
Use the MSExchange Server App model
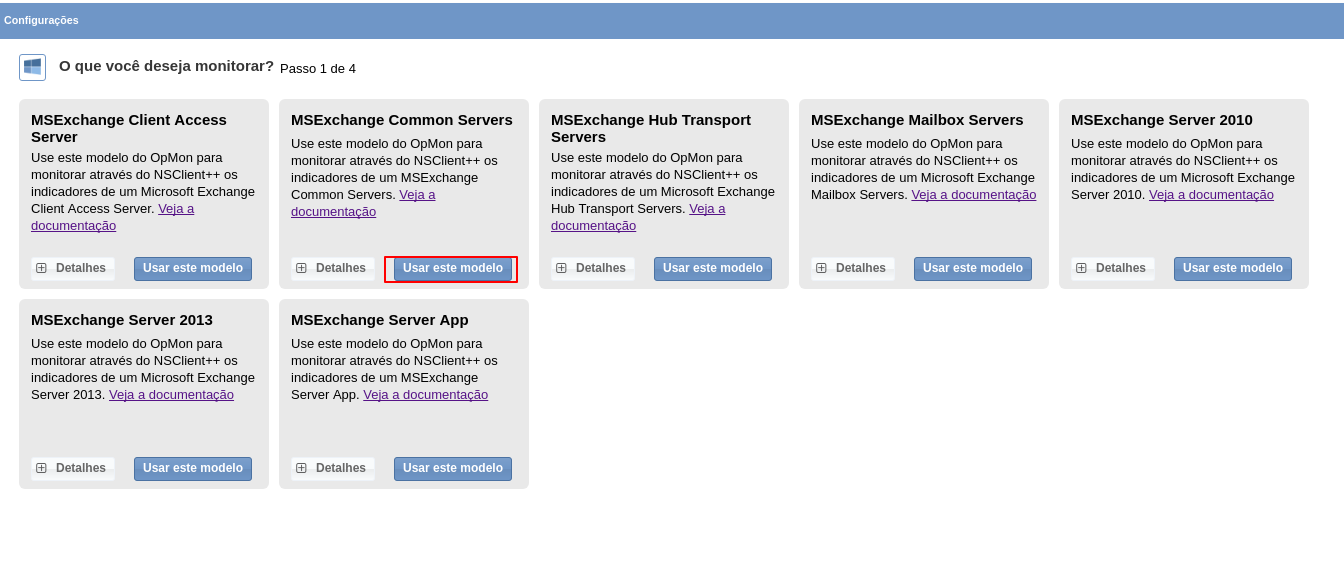tap(452, 469)
